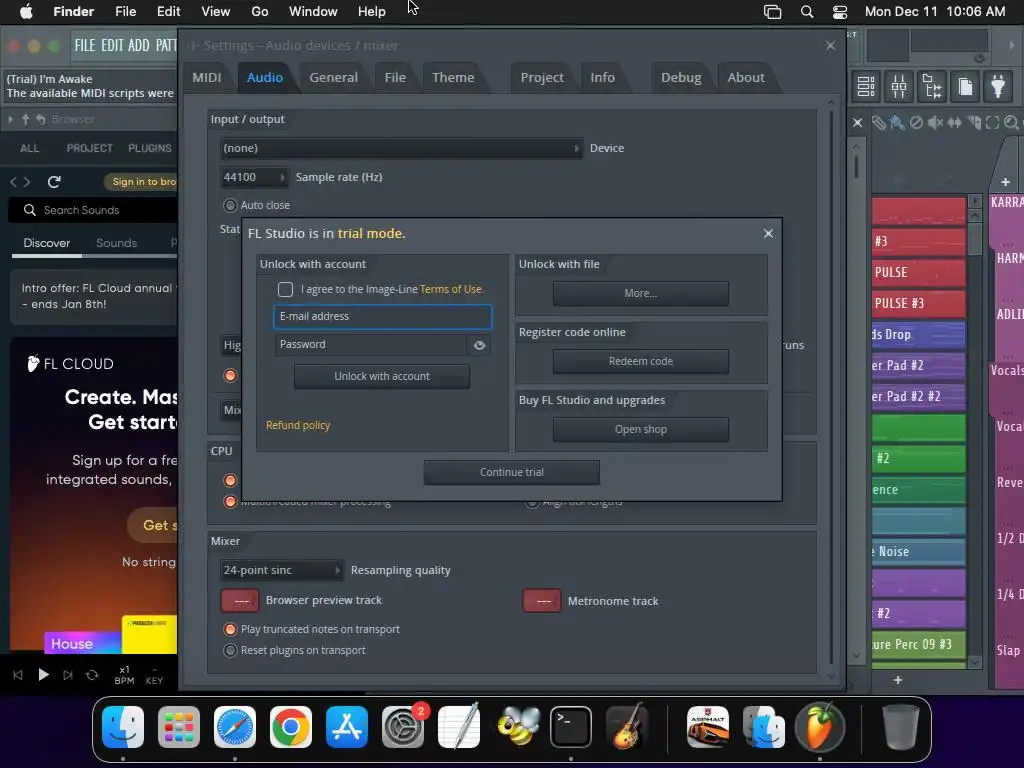Toggle the first CPU section option above mixer processing
The width and height of the screenshot is (1024, 768).
pyautogui.click(x=230, y=481)
